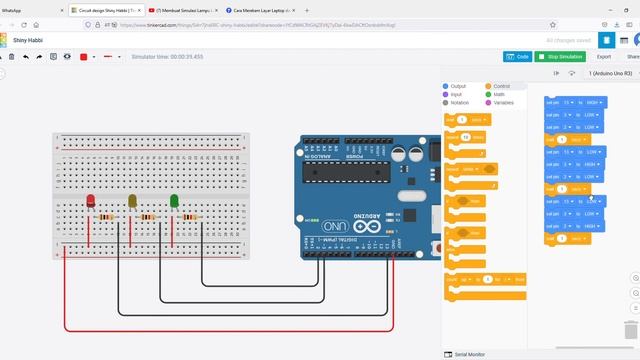Select the wire type line icon

coord(108,57)
